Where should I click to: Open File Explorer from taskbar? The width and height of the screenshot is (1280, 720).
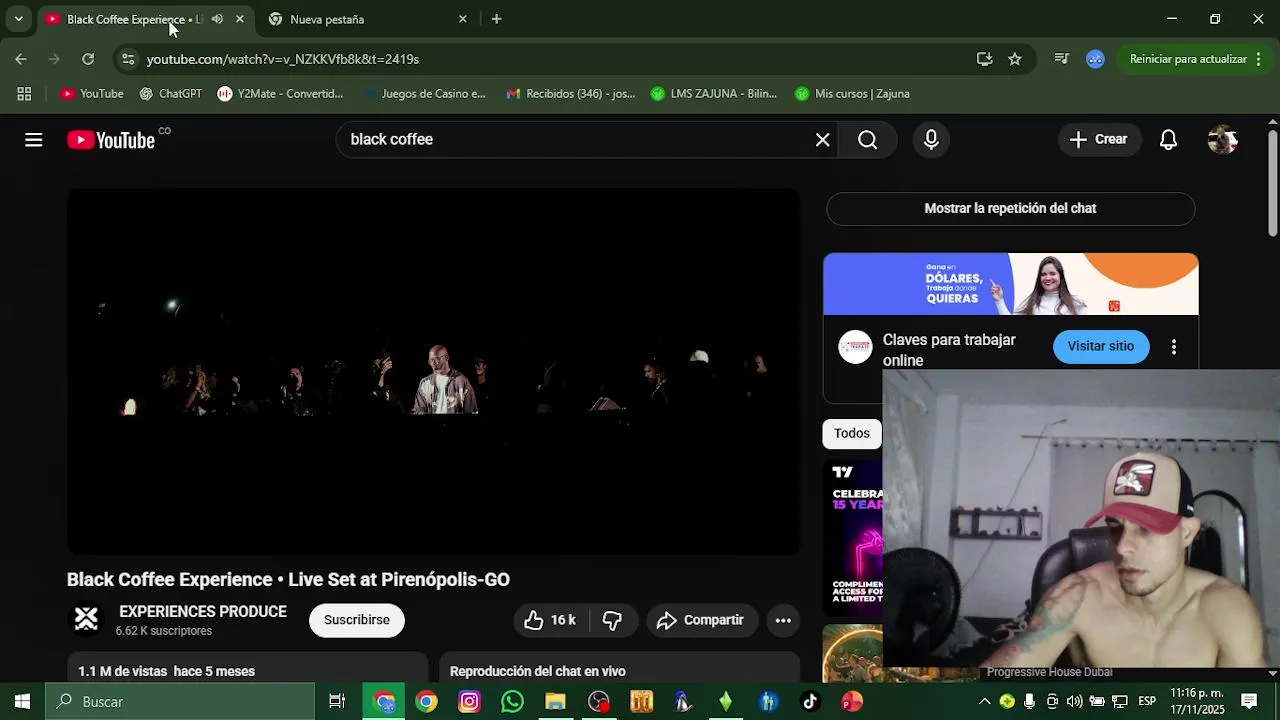pos(555,702)
